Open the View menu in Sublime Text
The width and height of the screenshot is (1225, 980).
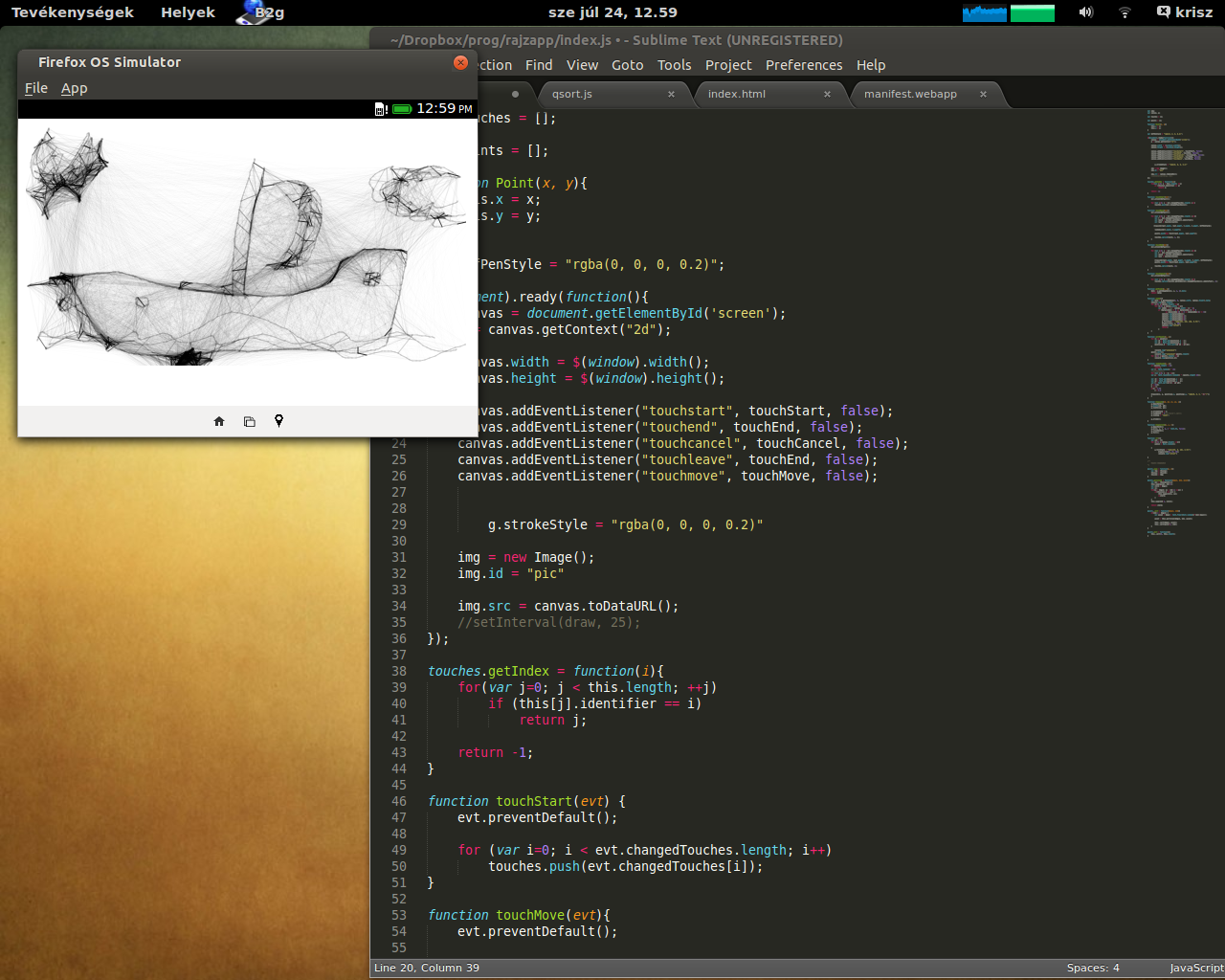582,65
